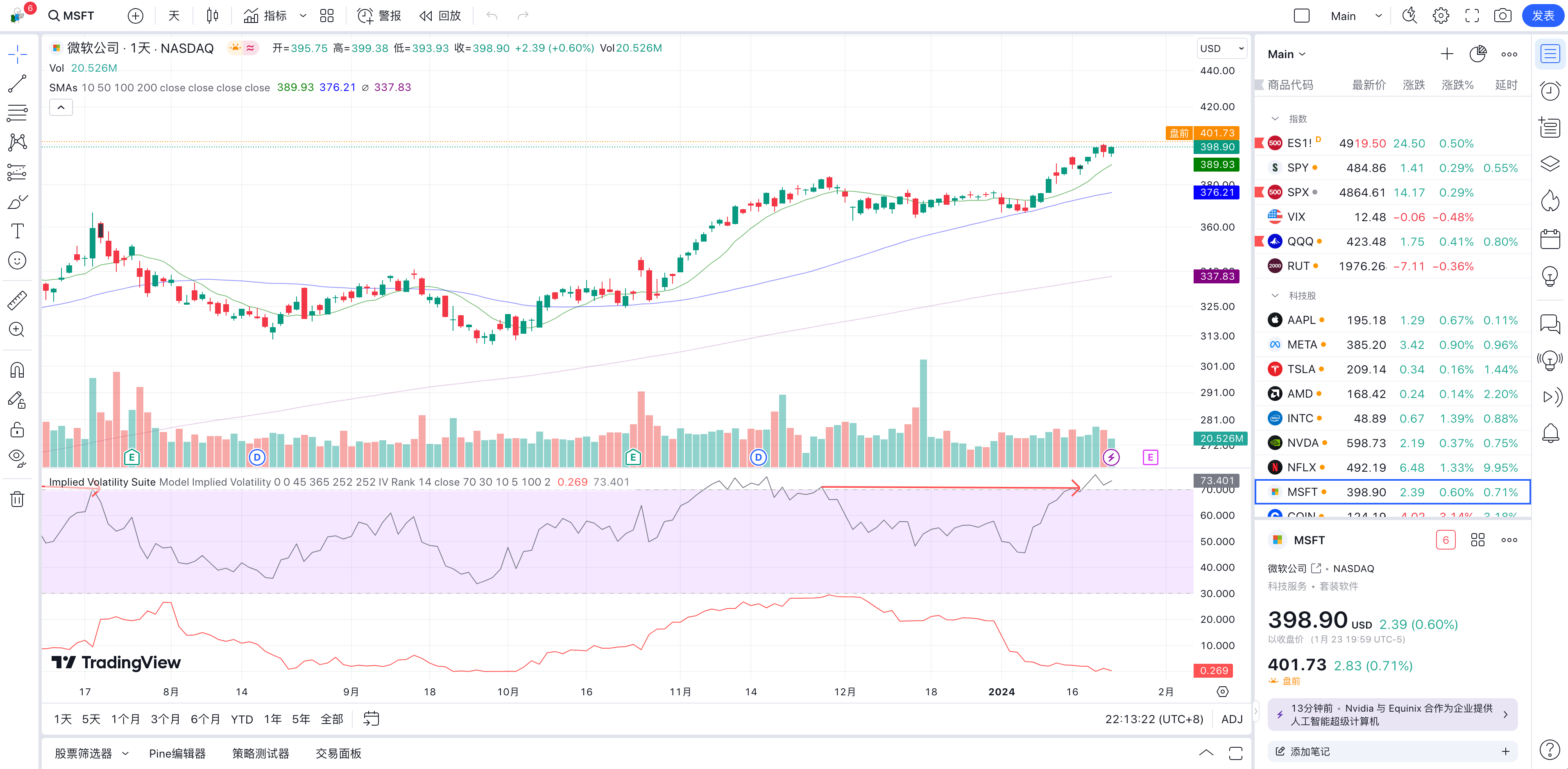The height and width of the screenshot is (769, 1568).
Task: Select the YTD time range
Action: 242,719
